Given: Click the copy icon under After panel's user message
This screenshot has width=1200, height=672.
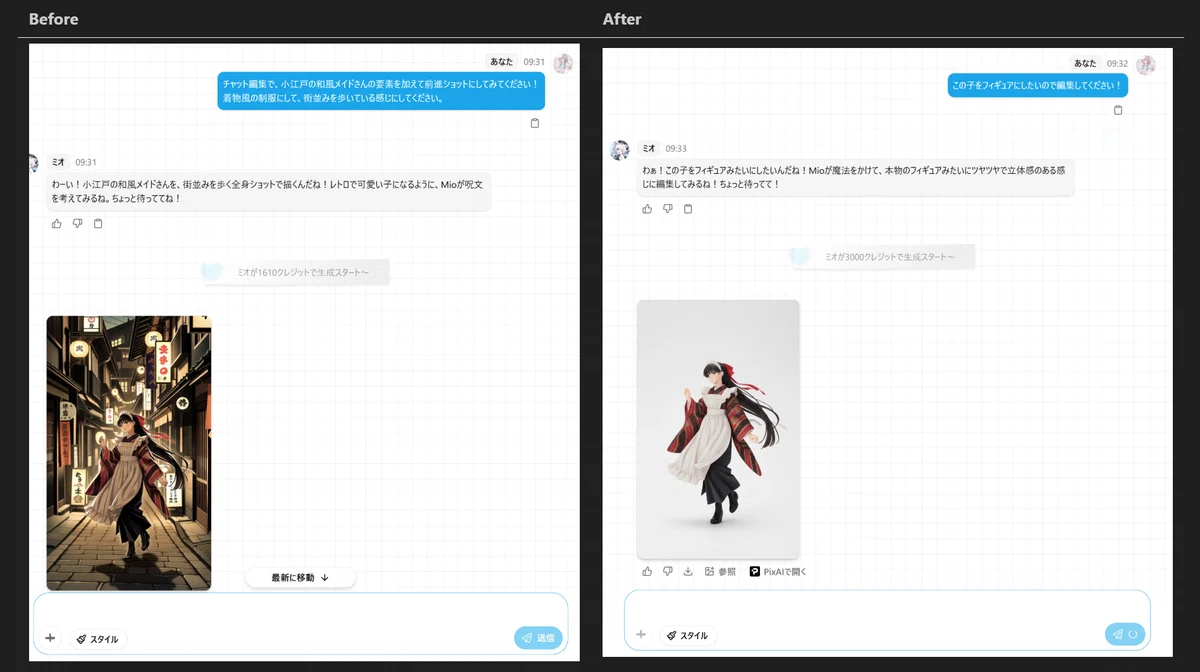Looking at the screenshot, I should click(x=1118, y=110).
